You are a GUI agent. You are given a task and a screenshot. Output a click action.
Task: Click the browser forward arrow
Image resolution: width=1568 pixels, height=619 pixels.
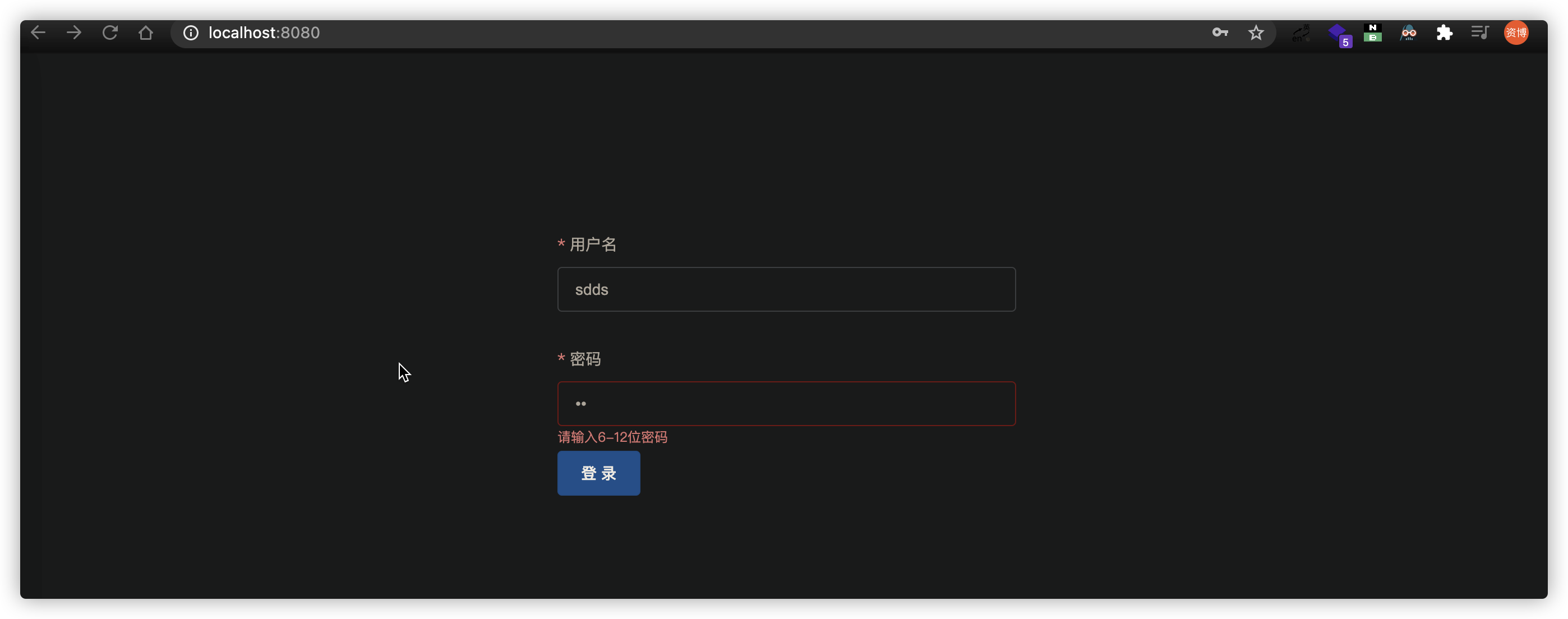(x=74, y=33)
